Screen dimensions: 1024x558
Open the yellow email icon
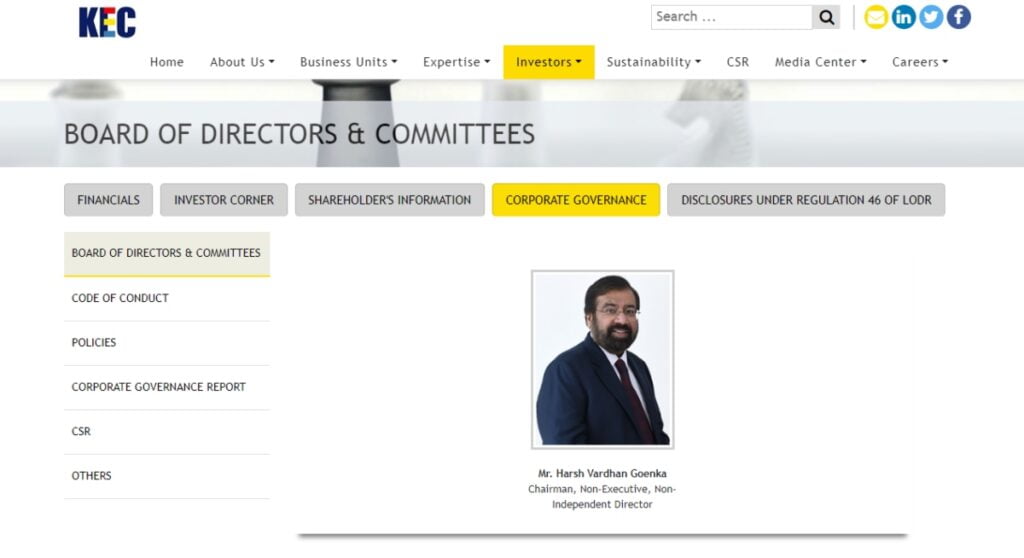point(876,17)
